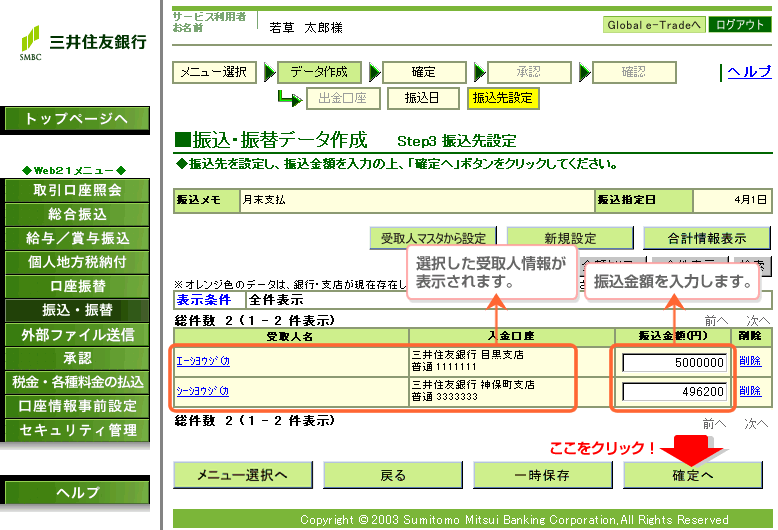The image size is (778, 530).
Task: Click the 若草 太郎様 user name
Action: [306, 28]
